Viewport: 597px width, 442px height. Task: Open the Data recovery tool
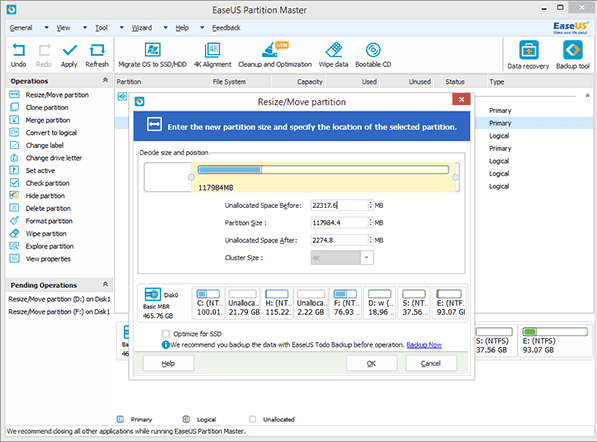tap(529, 50)
